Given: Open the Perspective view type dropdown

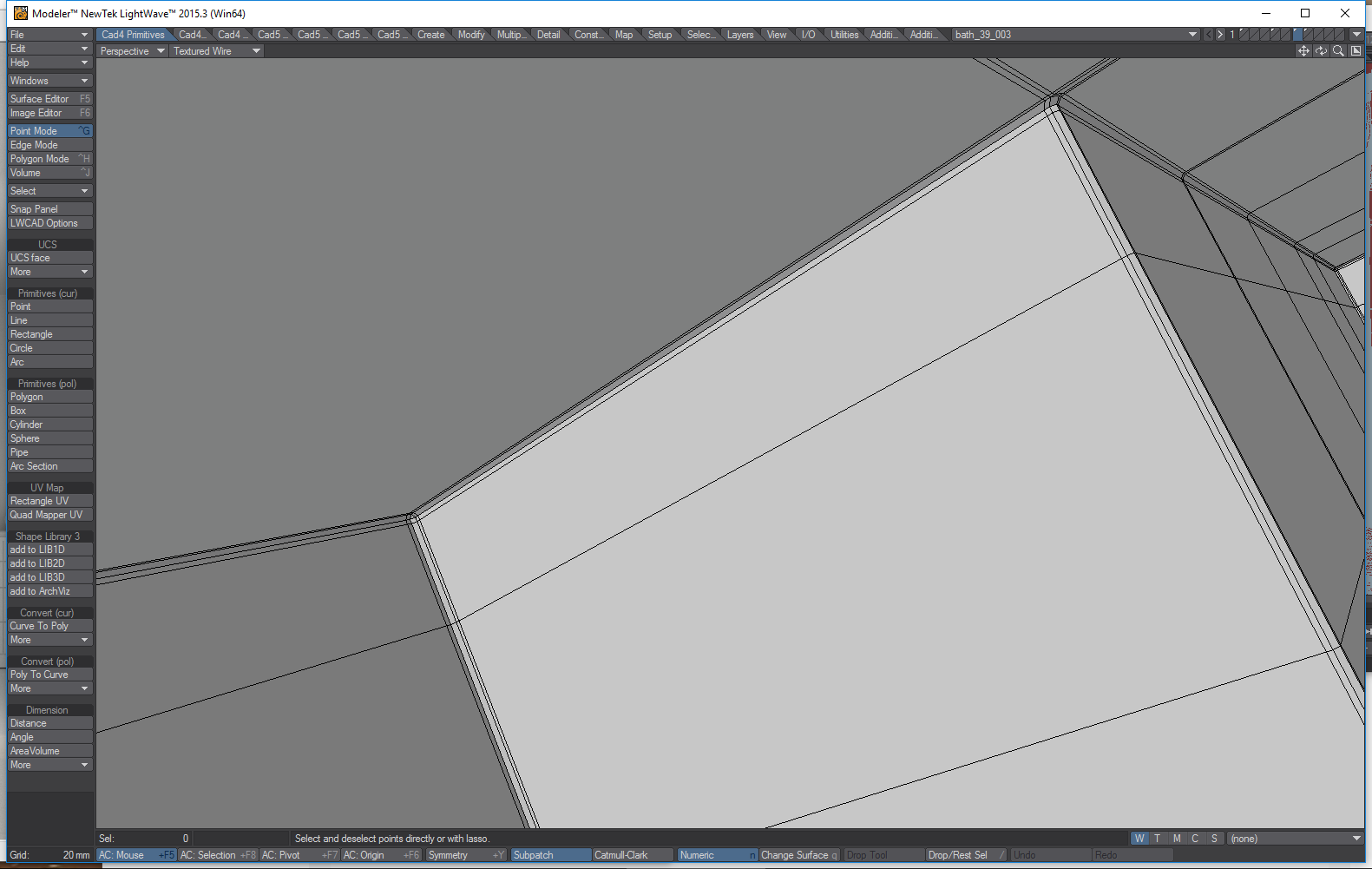Looking at the screenshot, I should 131,51.
